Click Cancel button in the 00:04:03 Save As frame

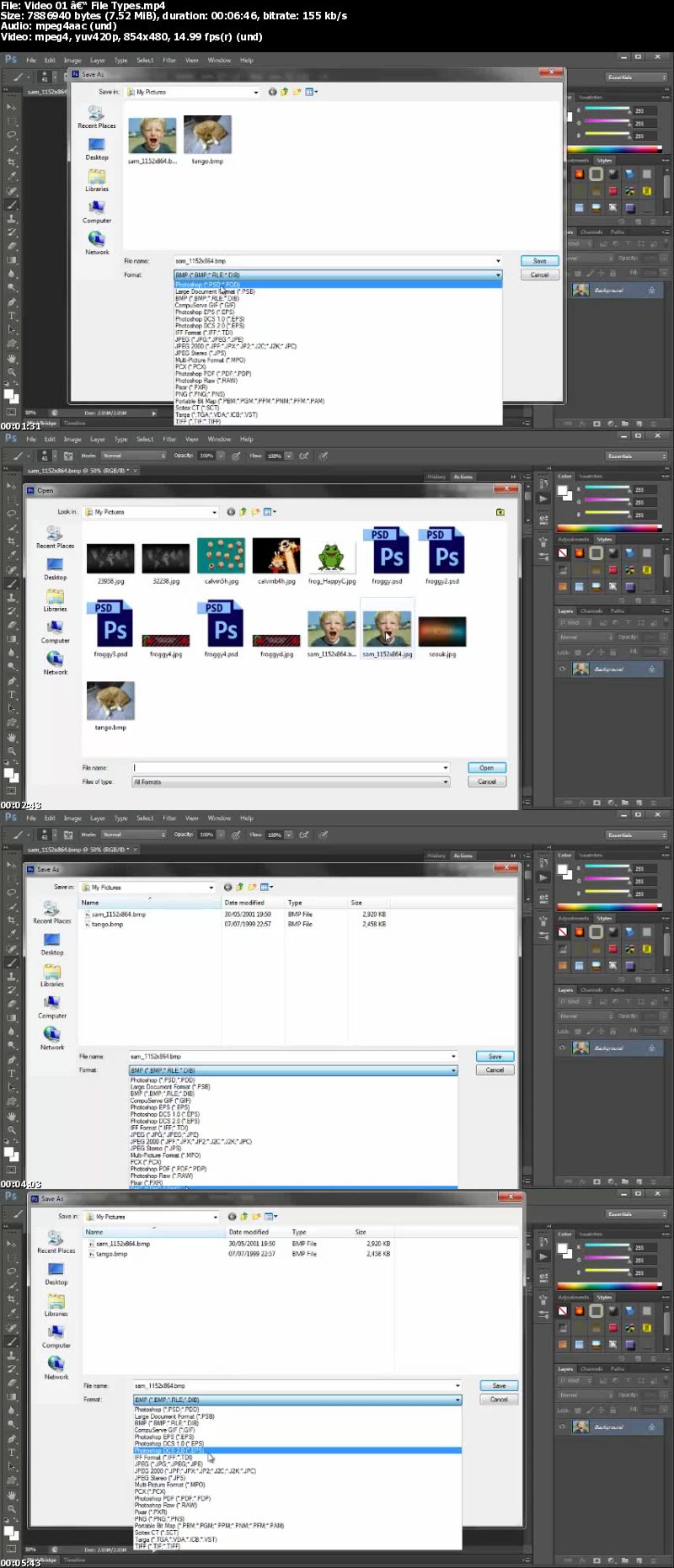495,1069
